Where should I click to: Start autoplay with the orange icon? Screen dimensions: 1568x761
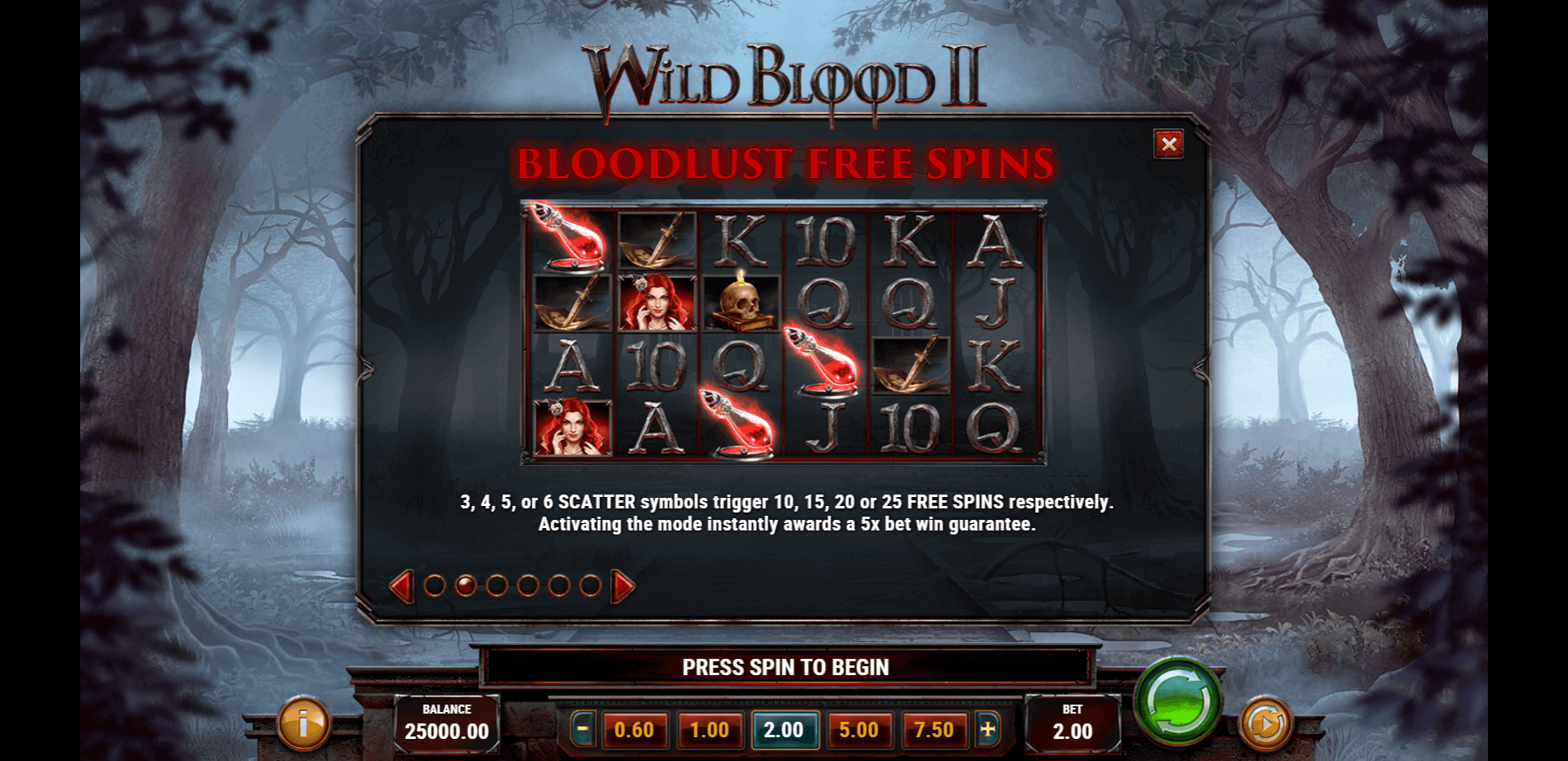[x=1266, y=723]
